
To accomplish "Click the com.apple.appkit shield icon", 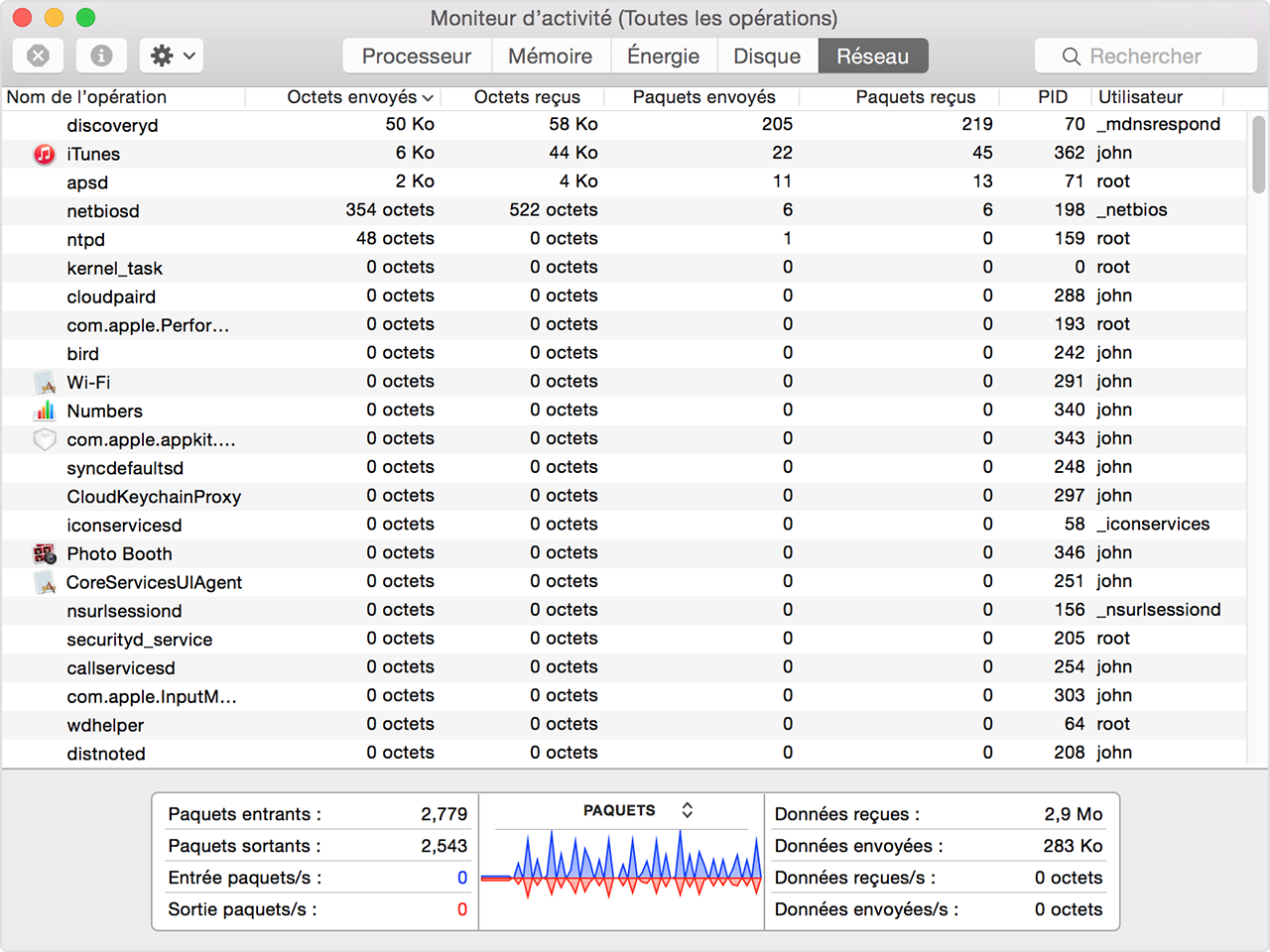I will pos(45,439).
